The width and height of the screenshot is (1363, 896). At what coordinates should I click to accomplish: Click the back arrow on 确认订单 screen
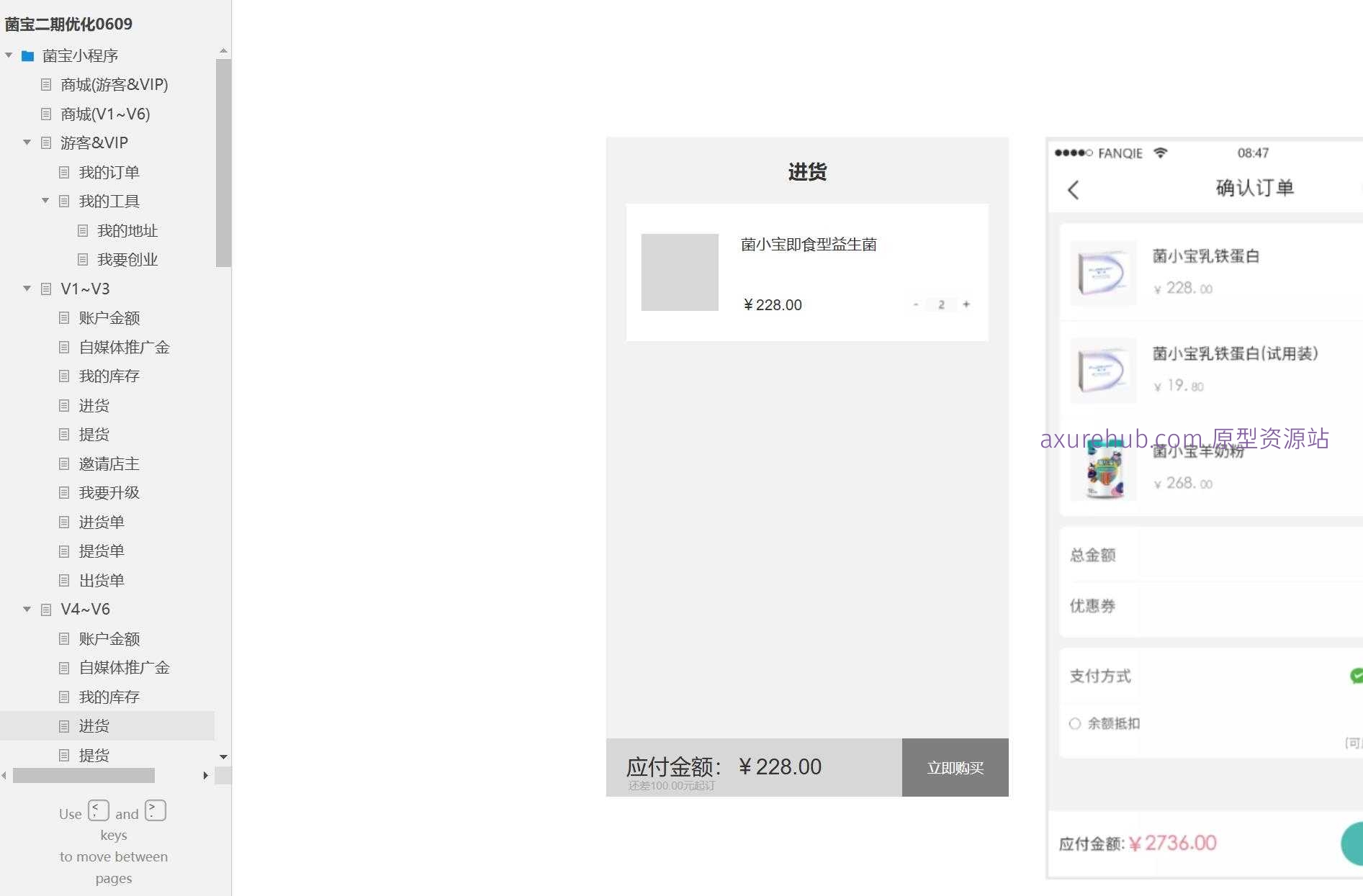click(x=1074, y=189)
